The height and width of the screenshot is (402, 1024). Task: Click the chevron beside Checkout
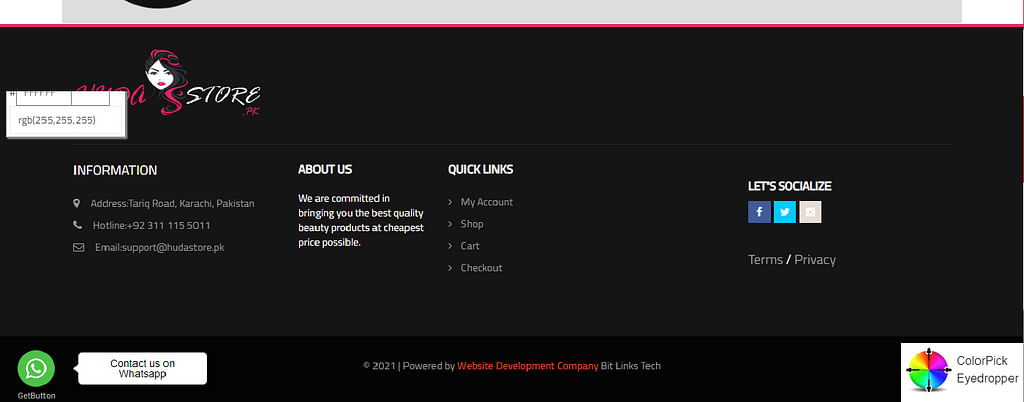[451, 268]
